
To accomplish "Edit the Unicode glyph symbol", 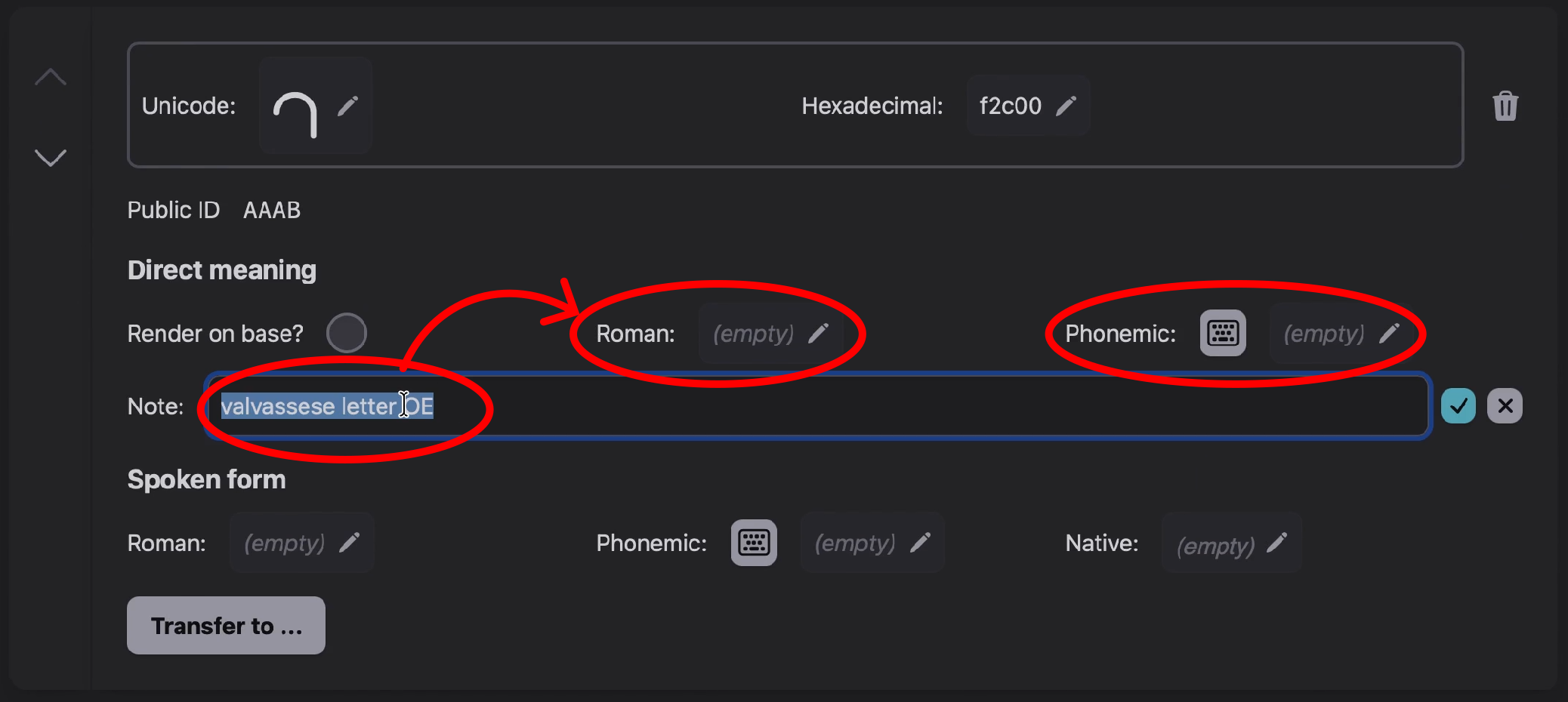I will [x=348, y=106].
